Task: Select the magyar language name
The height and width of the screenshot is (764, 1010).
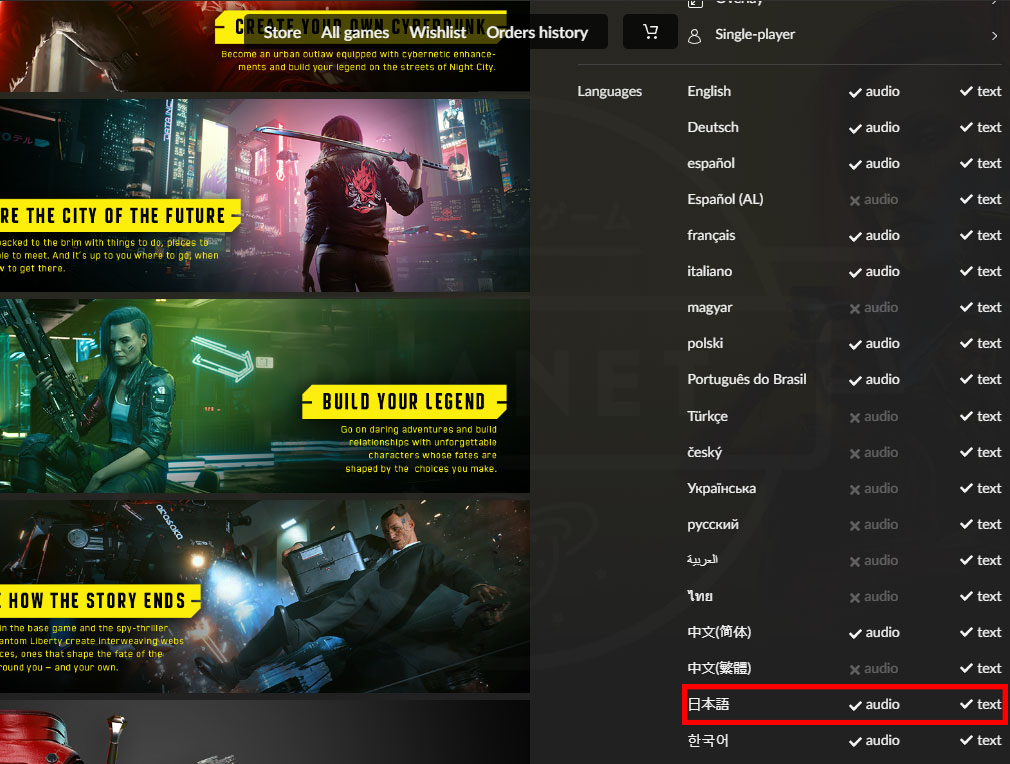Action: click(x=710, y=308)
